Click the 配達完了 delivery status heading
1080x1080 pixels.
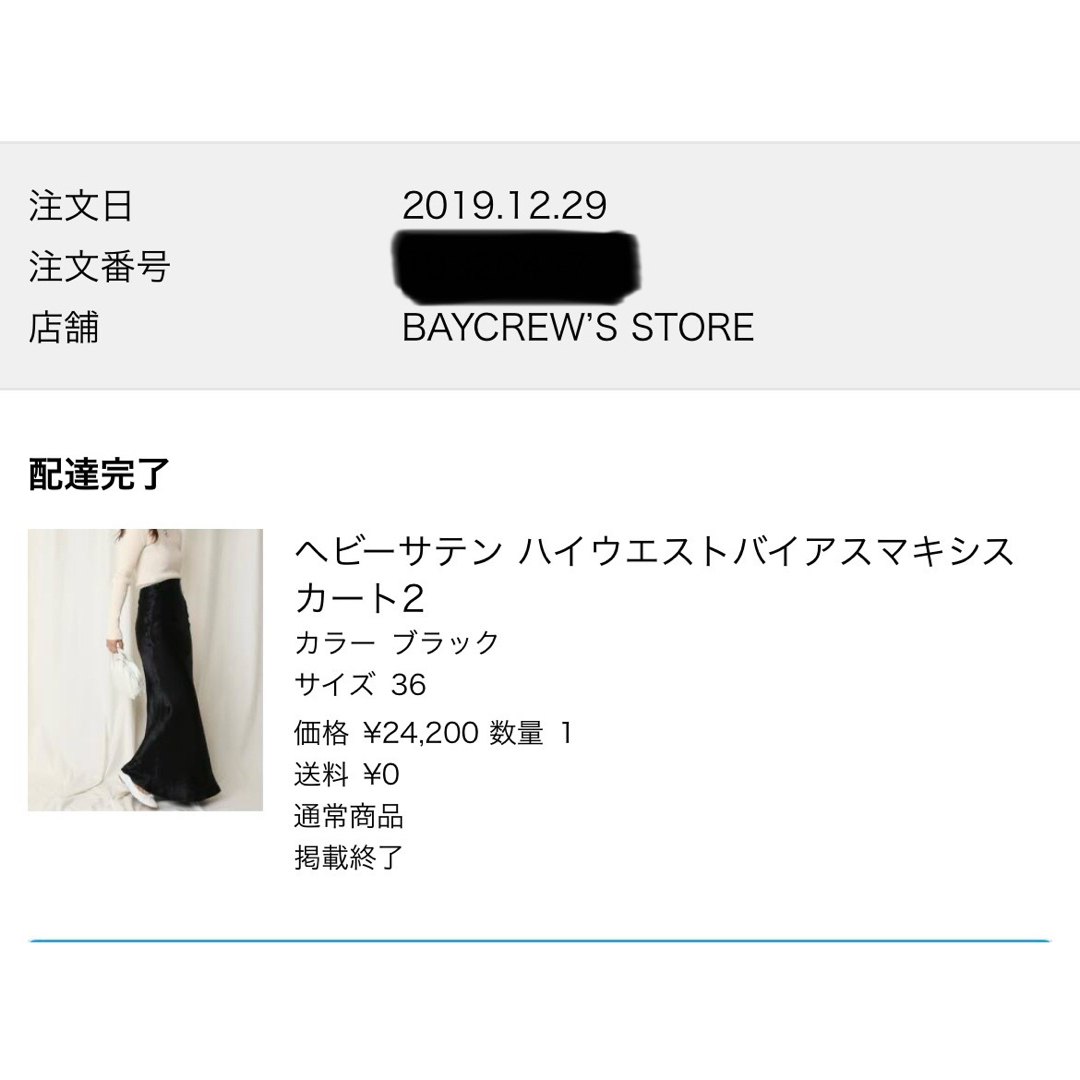click(x=98, y=475)
